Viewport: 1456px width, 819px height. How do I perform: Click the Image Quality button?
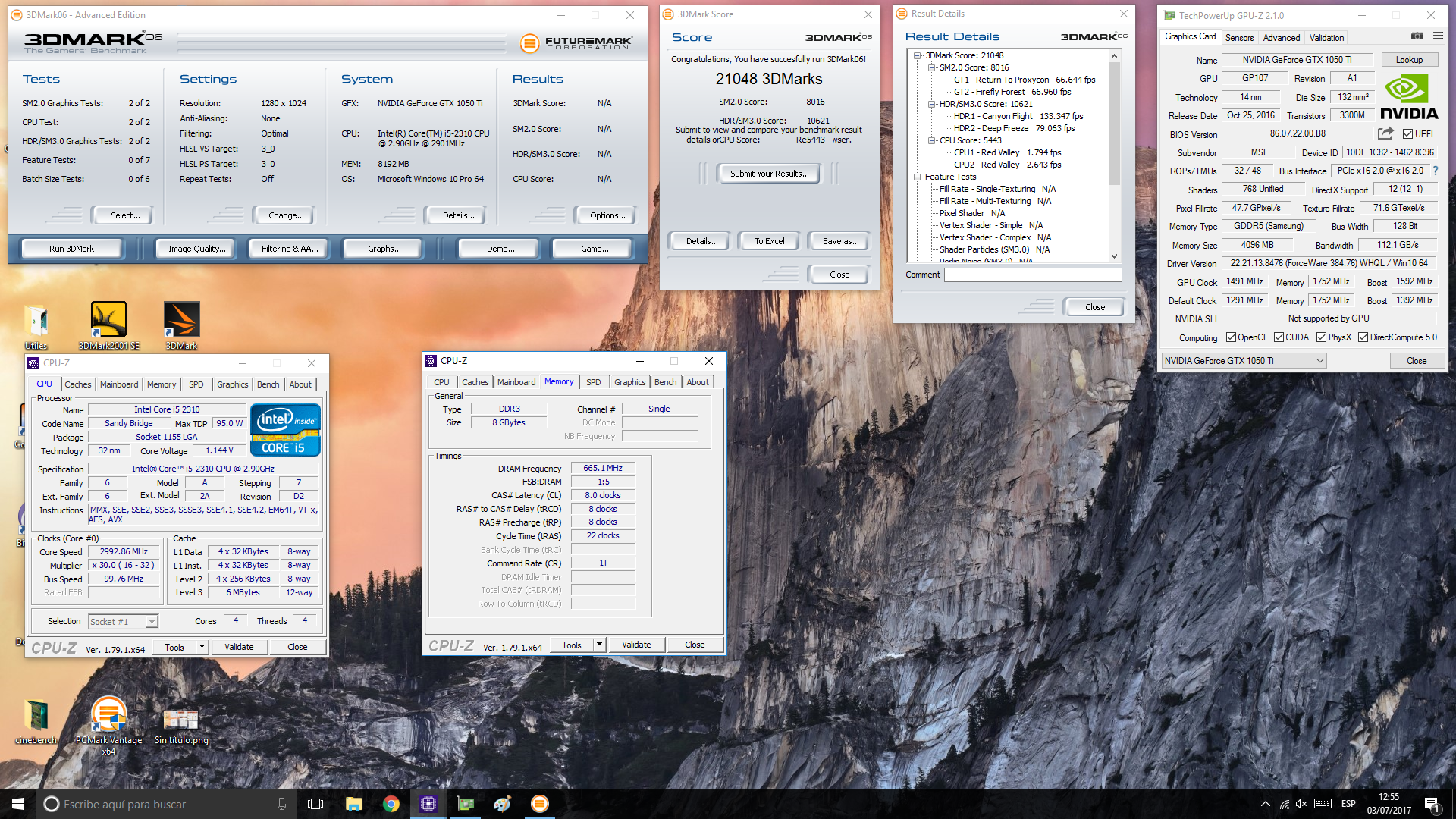[x=196, y=249]
